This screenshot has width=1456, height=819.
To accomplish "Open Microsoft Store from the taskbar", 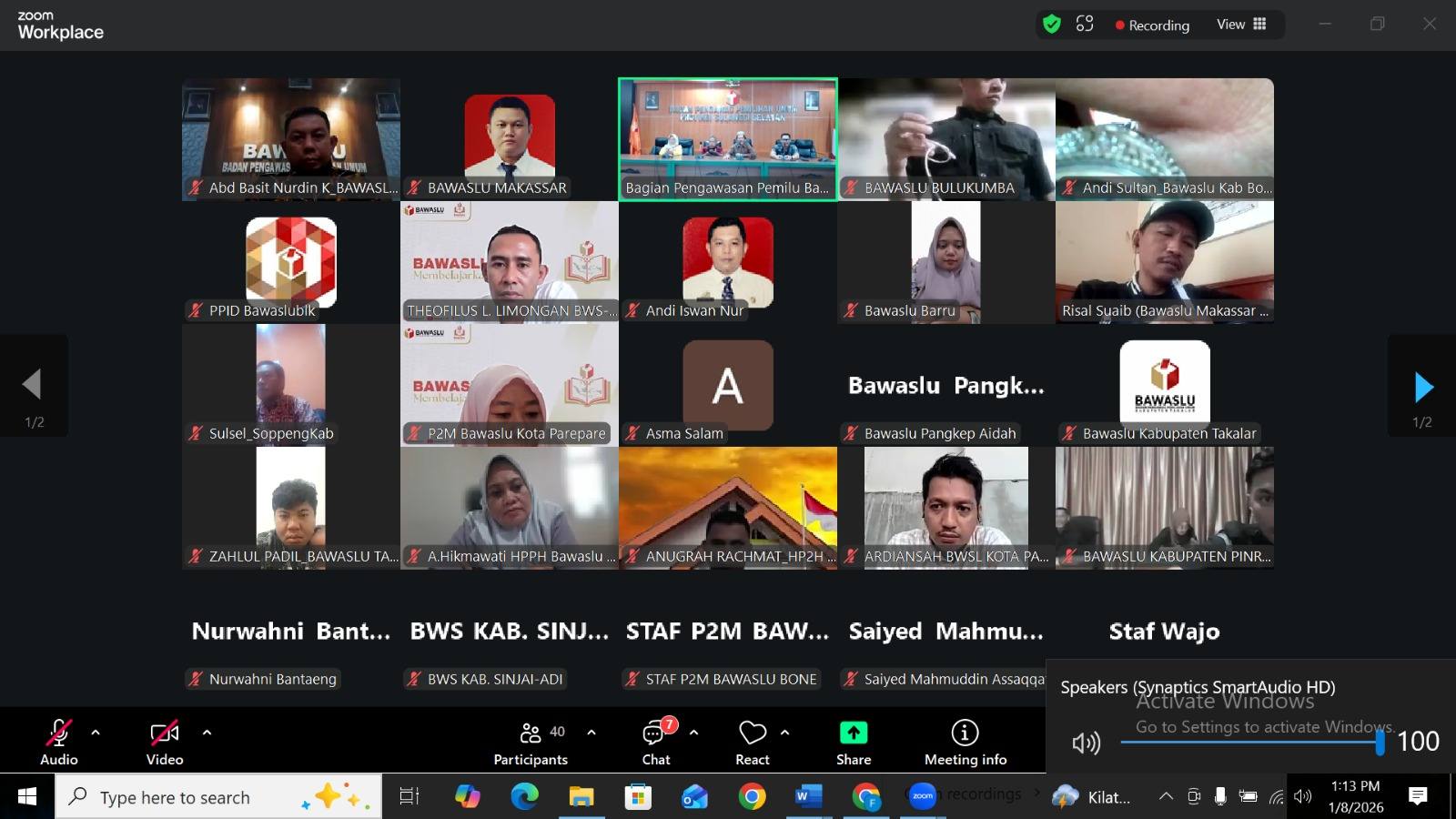I will [638, 797].
